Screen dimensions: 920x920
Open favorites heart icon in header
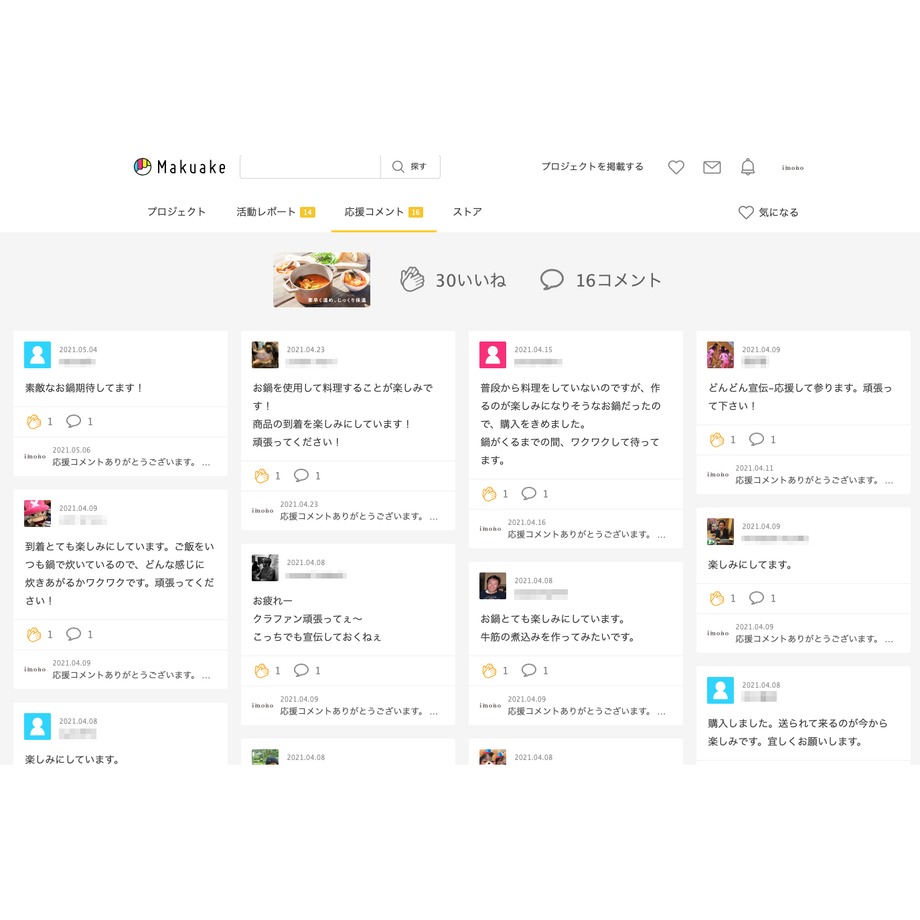[676, 167]
